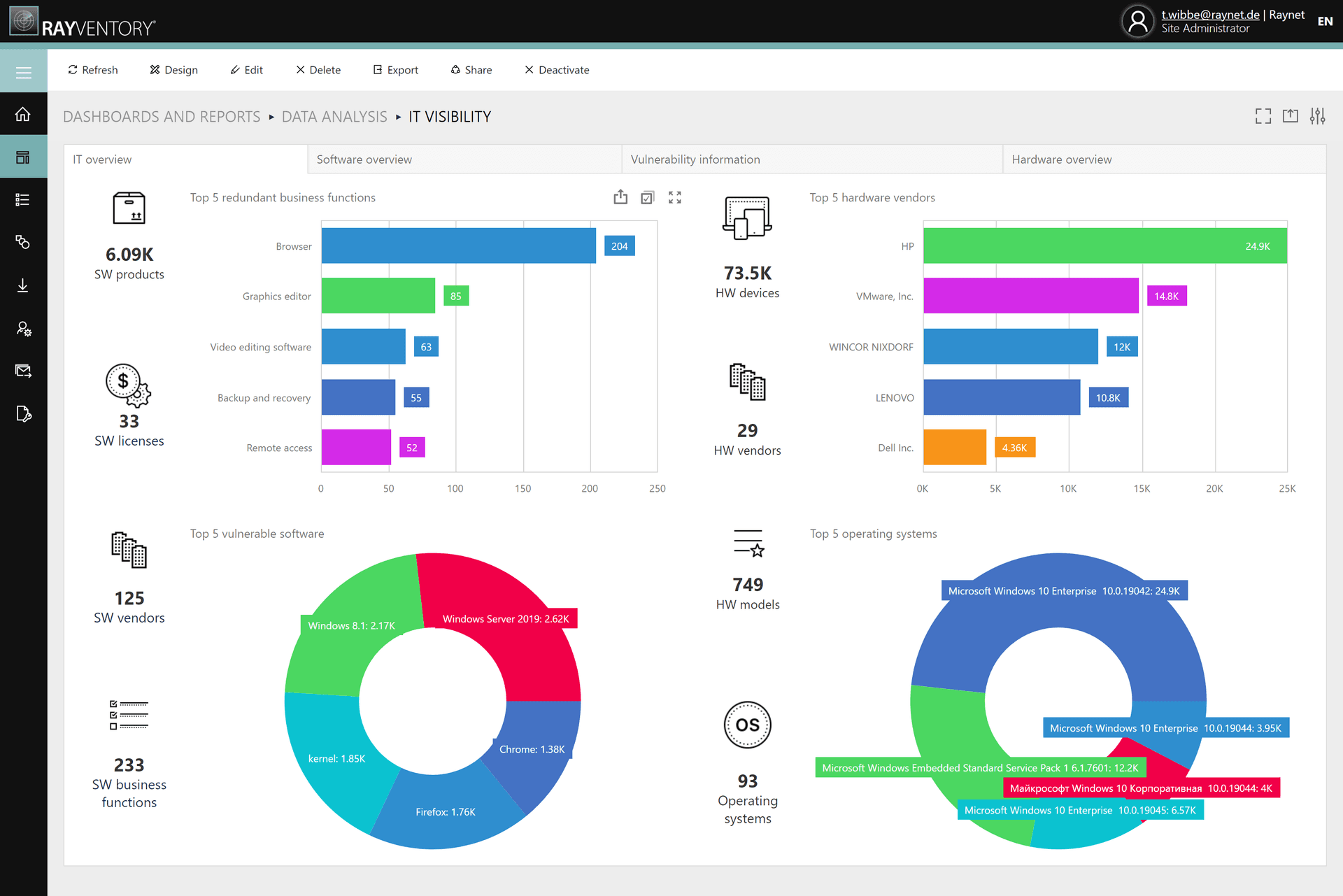Open the dashboards sidebar icon
Viewport: 1343px width, 896px height.
[23, 157]
